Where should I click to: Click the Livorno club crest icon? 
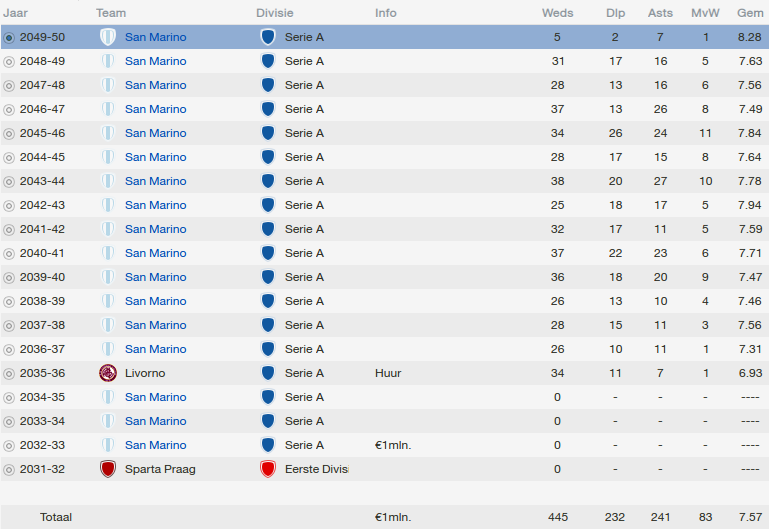click(108, 373)
